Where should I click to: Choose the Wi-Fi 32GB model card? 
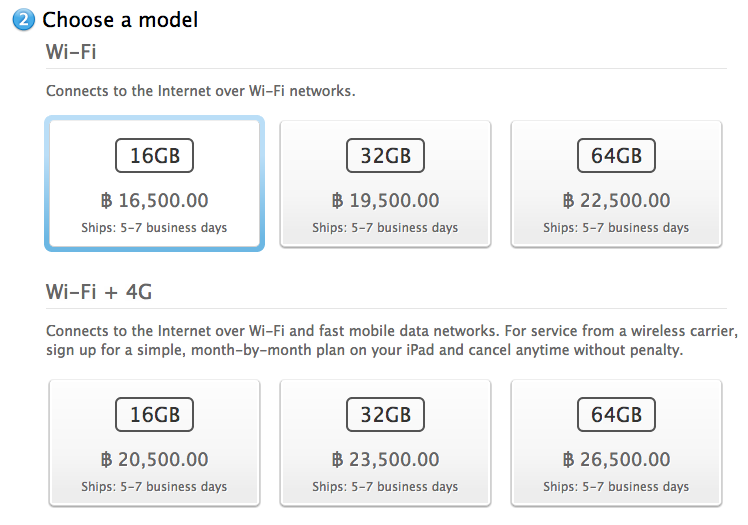pos(385,183)
